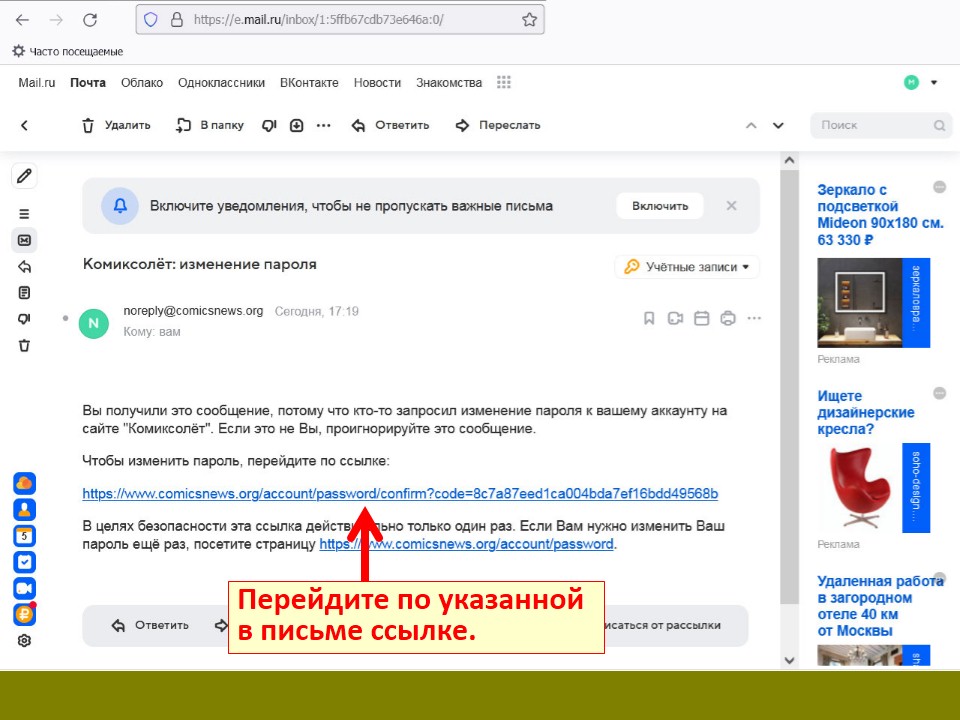
Task: Open Знакомства from the portal bar
Action: (449, 83)
